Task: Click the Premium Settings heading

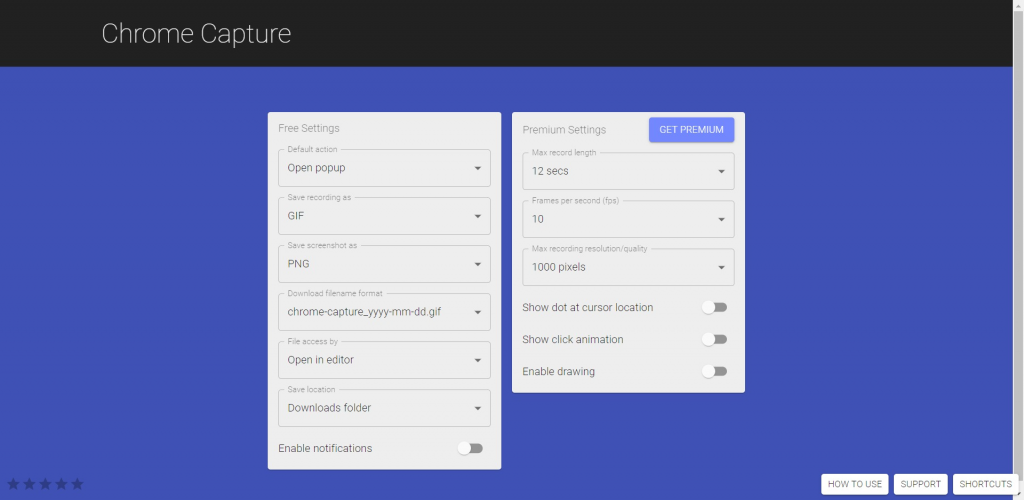Action: (564, 130)
